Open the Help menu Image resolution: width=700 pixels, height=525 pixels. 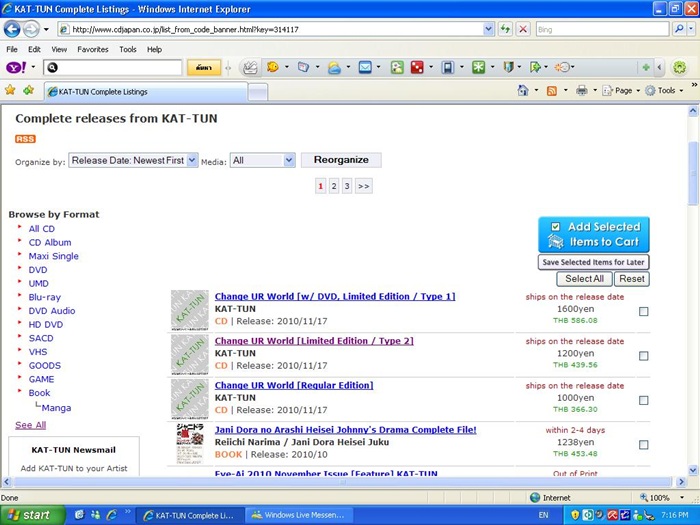tap(154, 50)
